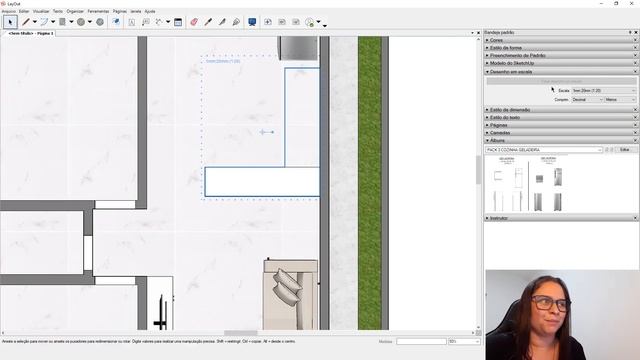Select the arrow Select tool
Image resolution: width=640 pixels, height=360 pixels.
tap(10, 22)
